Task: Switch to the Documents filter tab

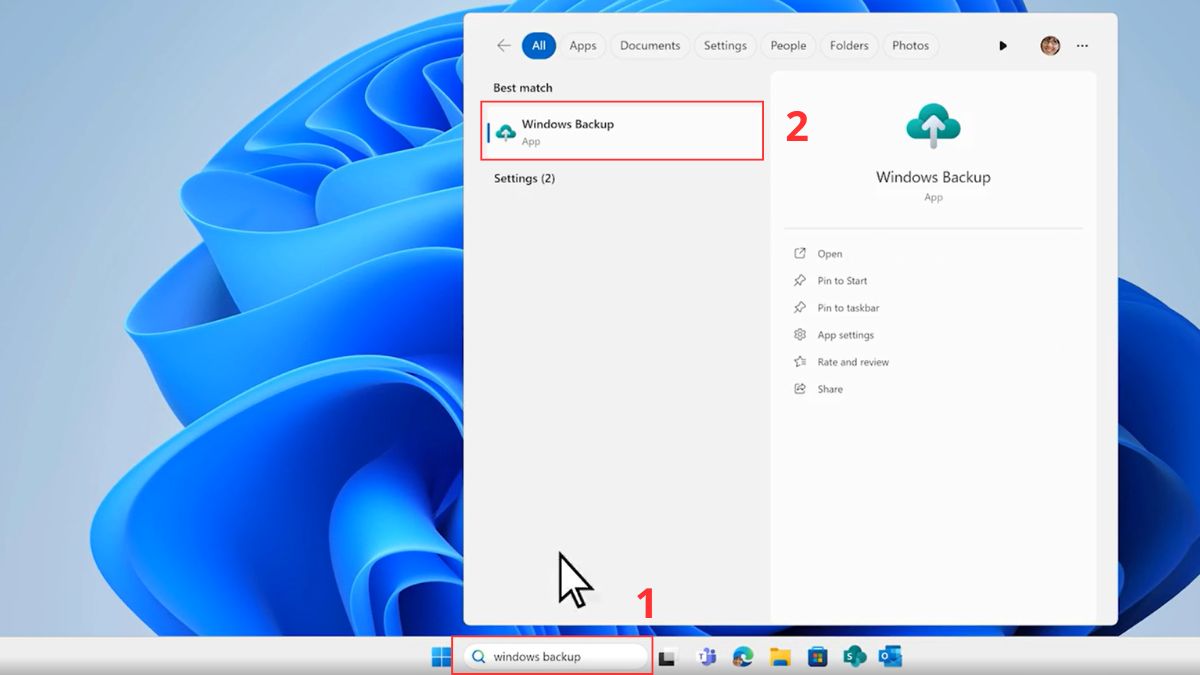Action: tap(650, 45)
